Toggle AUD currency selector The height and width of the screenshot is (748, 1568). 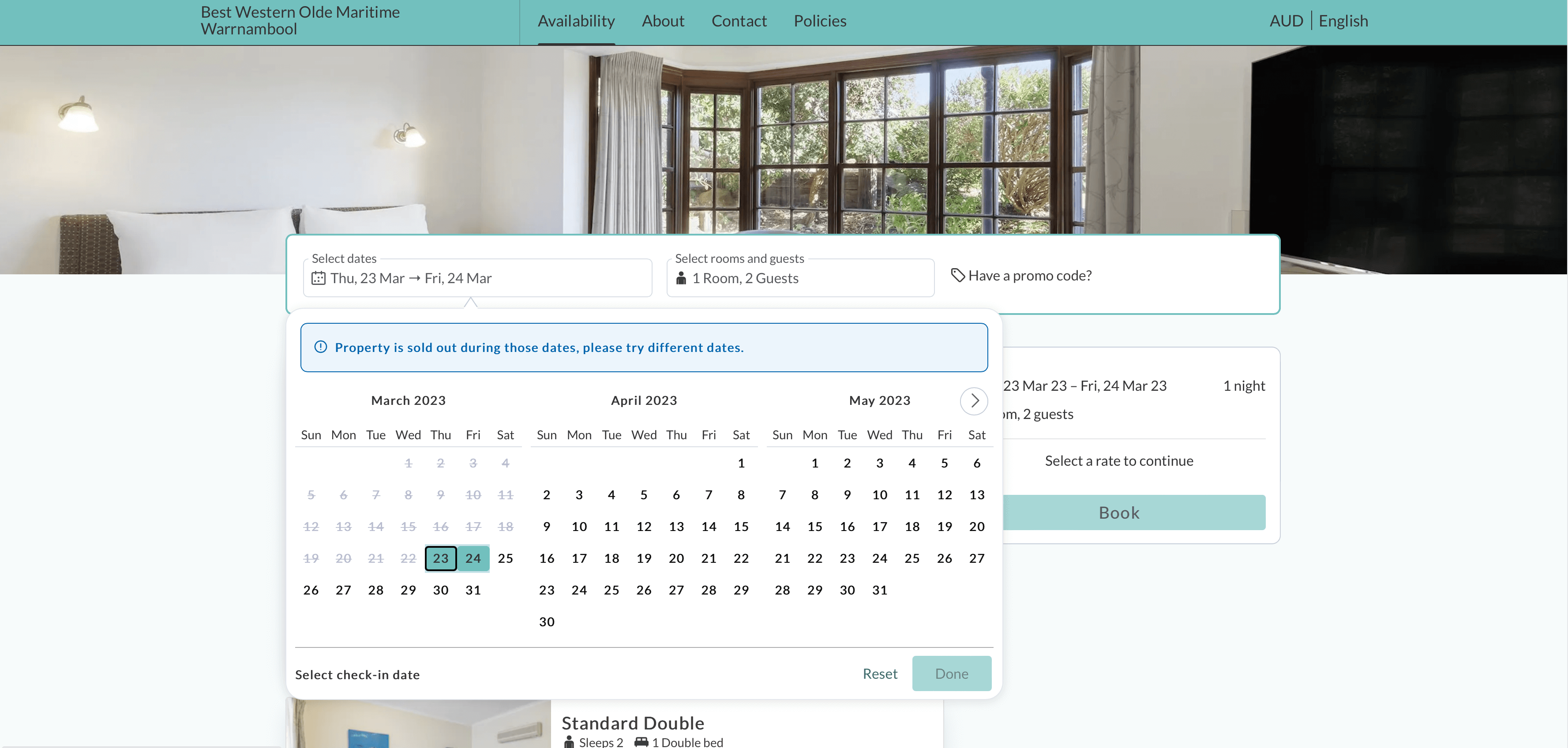click(1287, 20)
